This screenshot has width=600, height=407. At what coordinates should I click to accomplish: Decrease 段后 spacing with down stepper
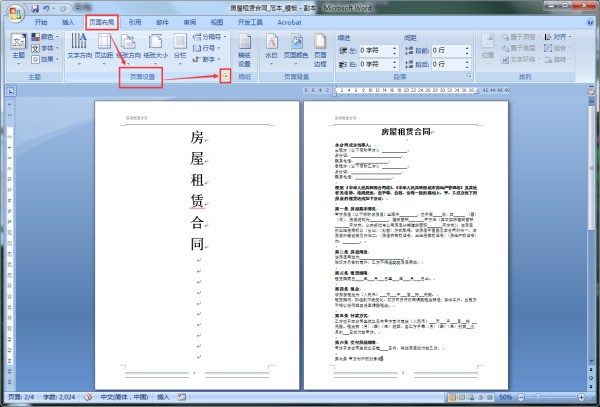pos(467,67)
